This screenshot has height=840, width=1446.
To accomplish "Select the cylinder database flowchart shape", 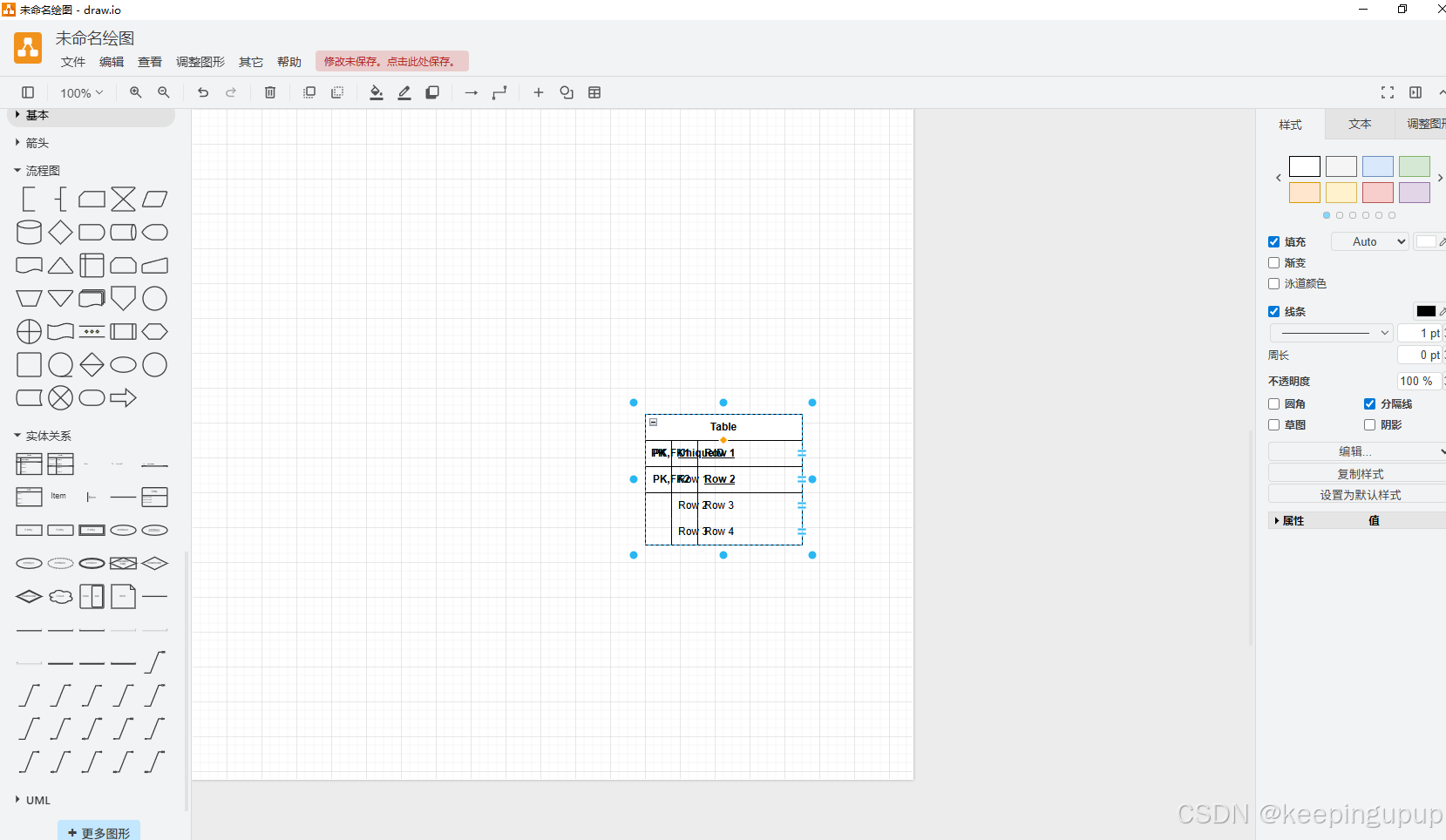I will click(x=29, y=233).
